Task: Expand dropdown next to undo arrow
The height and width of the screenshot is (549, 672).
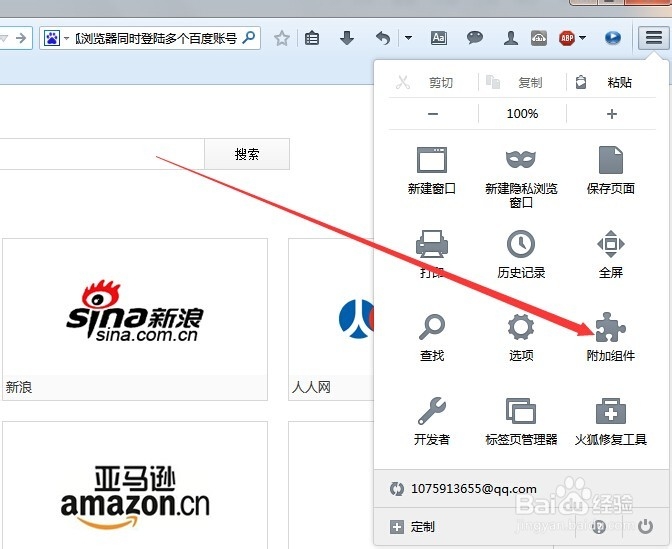Action: tap(408, 38)
